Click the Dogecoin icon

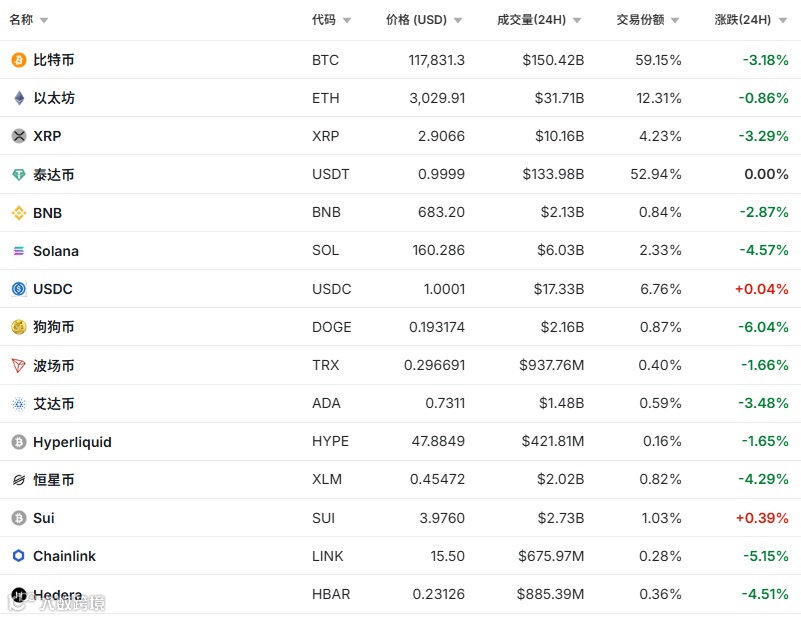pos(18,327)
